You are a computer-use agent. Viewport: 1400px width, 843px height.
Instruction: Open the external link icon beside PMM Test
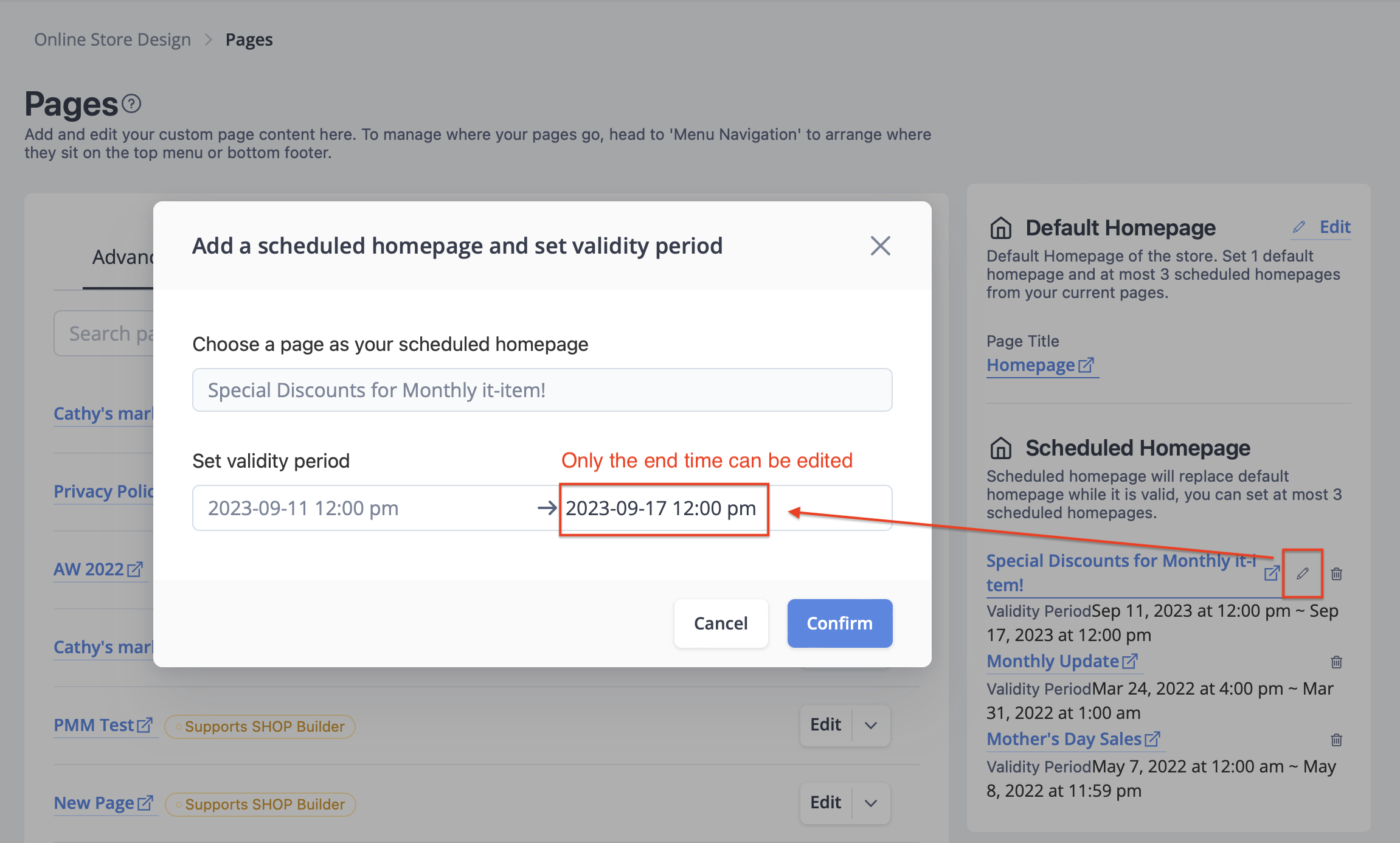coord(145,725)
